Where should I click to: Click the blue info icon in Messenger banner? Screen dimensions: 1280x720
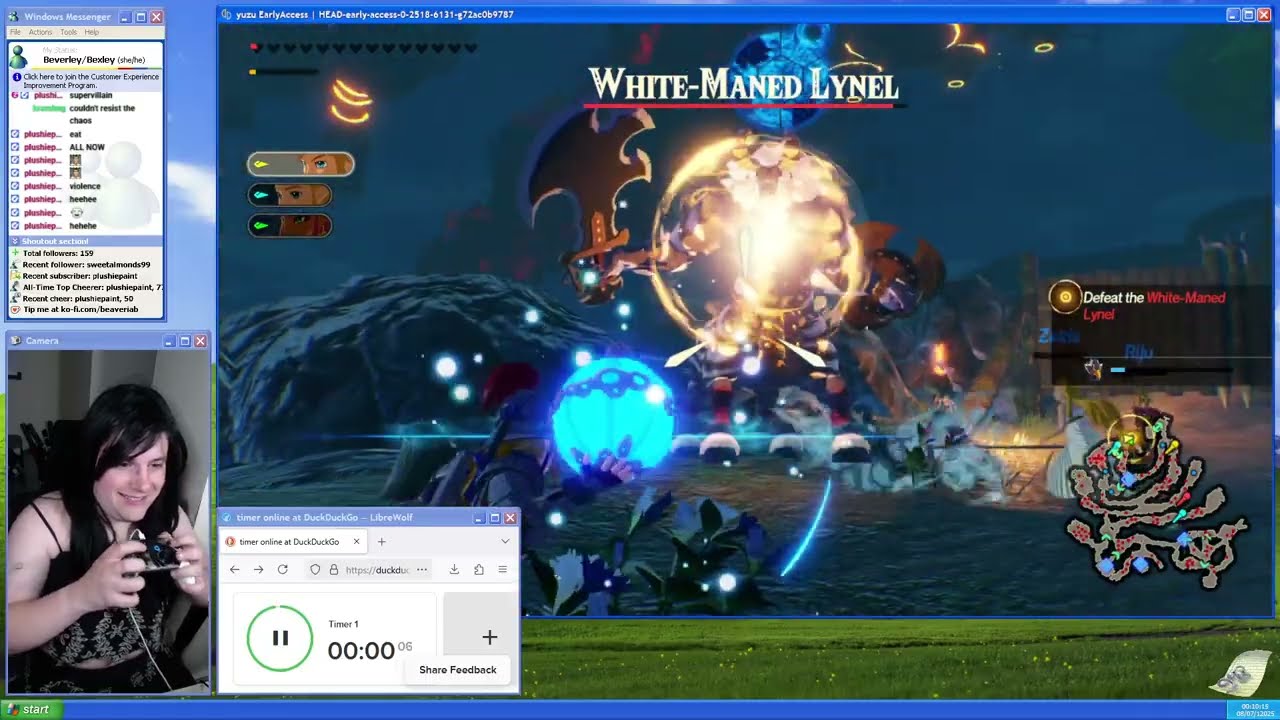(17, 76)
